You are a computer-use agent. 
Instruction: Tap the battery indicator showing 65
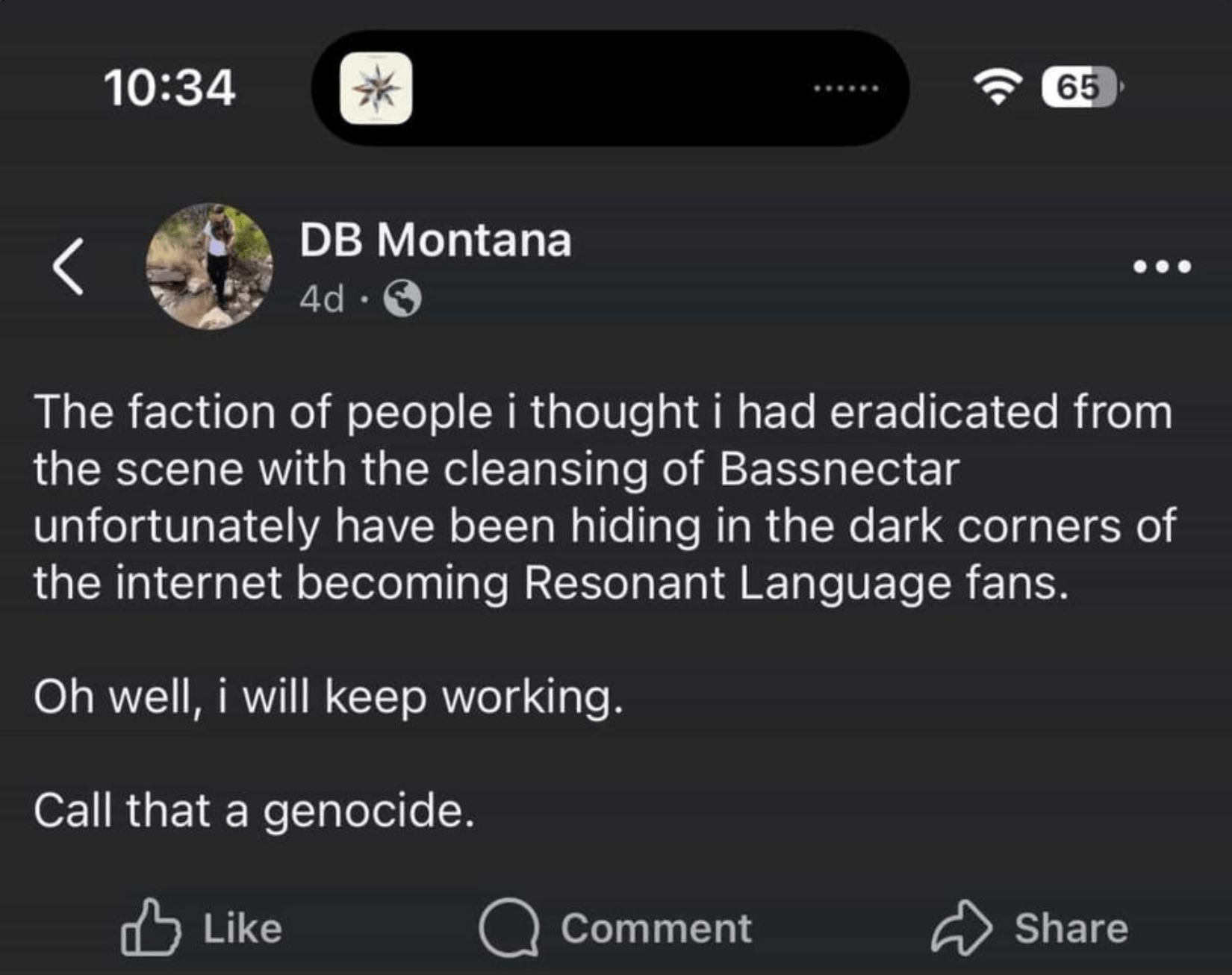(1080, 88)
